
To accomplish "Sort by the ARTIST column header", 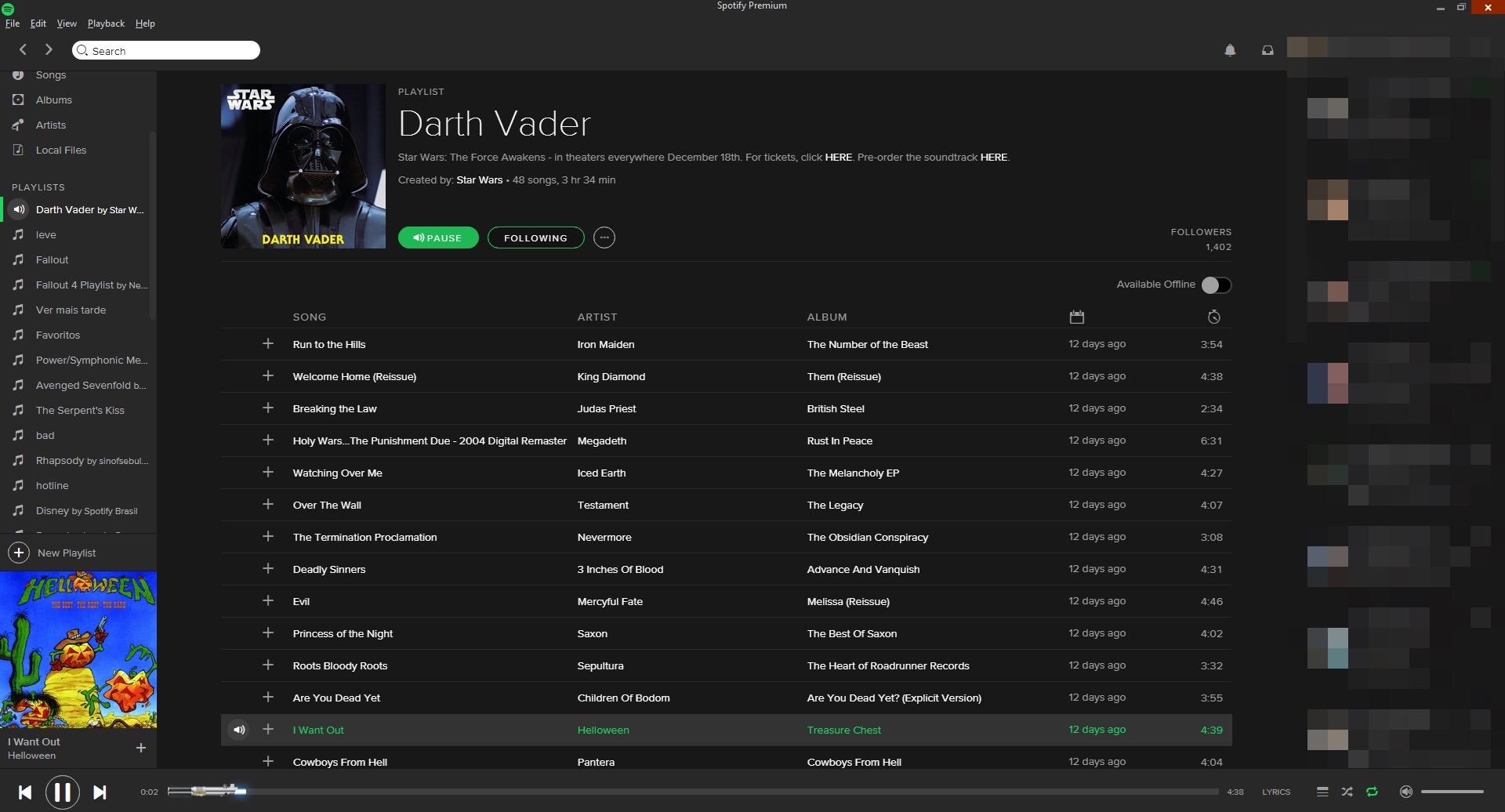I will (x=597, y=317).
